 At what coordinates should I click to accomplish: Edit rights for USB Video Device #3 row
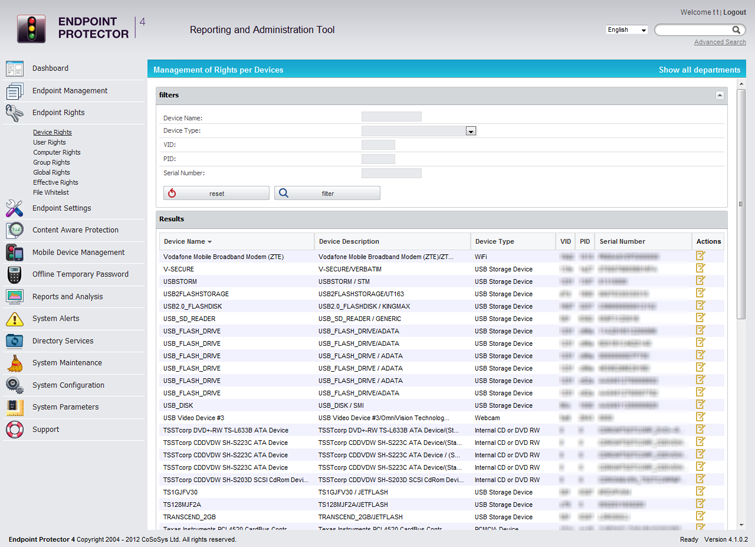700,417
